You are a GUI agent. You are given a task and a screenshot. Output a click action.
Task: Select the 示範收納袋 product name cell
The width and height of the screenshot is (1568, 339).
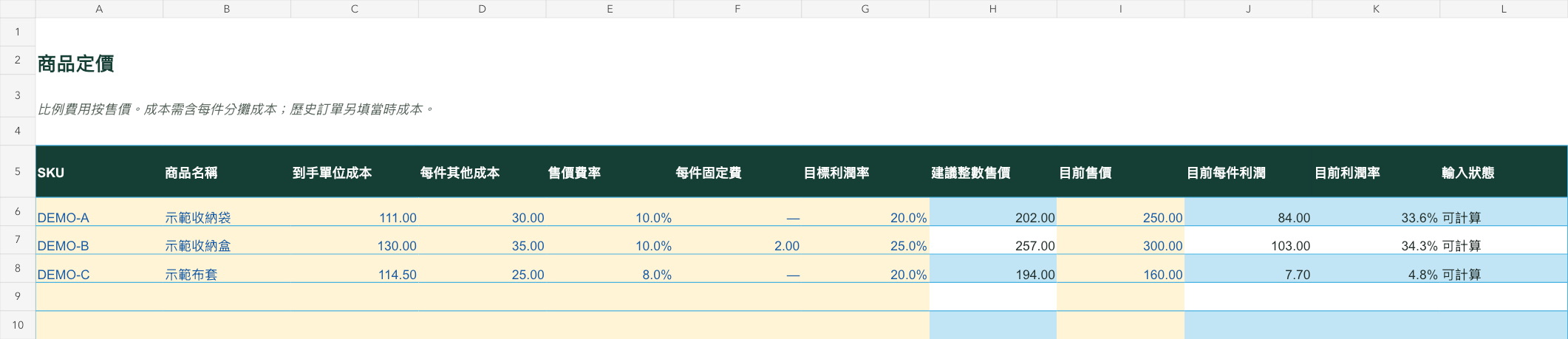click(227, 212)
